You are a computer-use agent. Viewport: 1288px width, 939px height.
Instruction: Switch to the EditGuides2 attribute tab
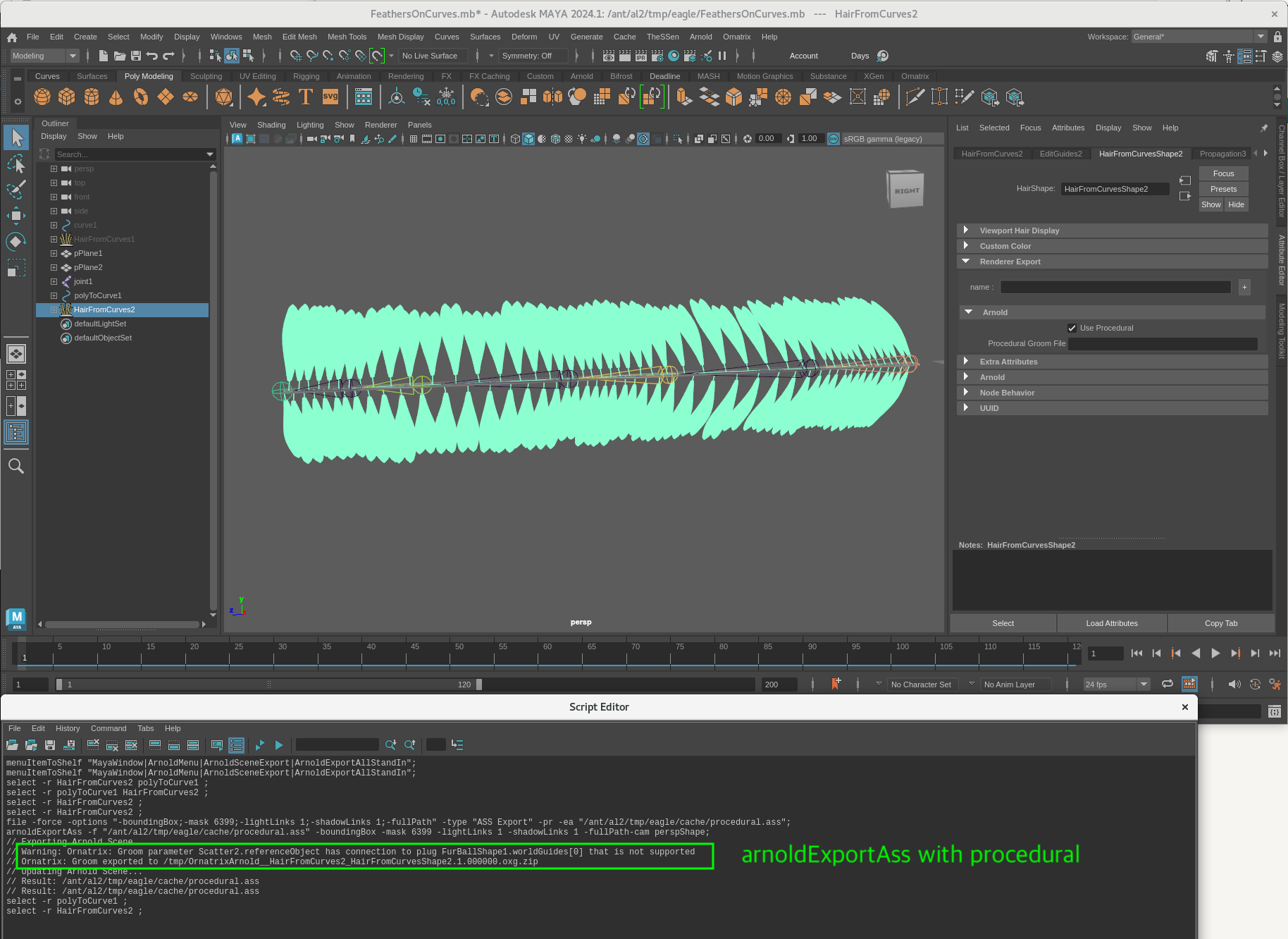click(x=1060, y=154)
